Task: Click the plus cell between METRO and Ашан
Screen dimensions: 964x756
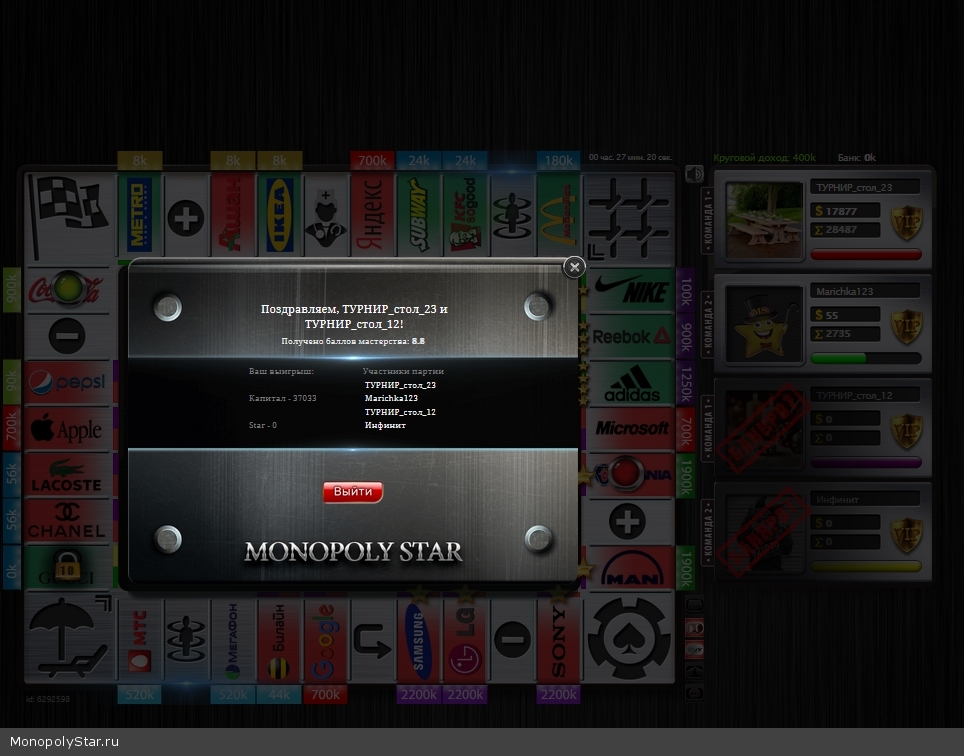Action: [186, 214]
